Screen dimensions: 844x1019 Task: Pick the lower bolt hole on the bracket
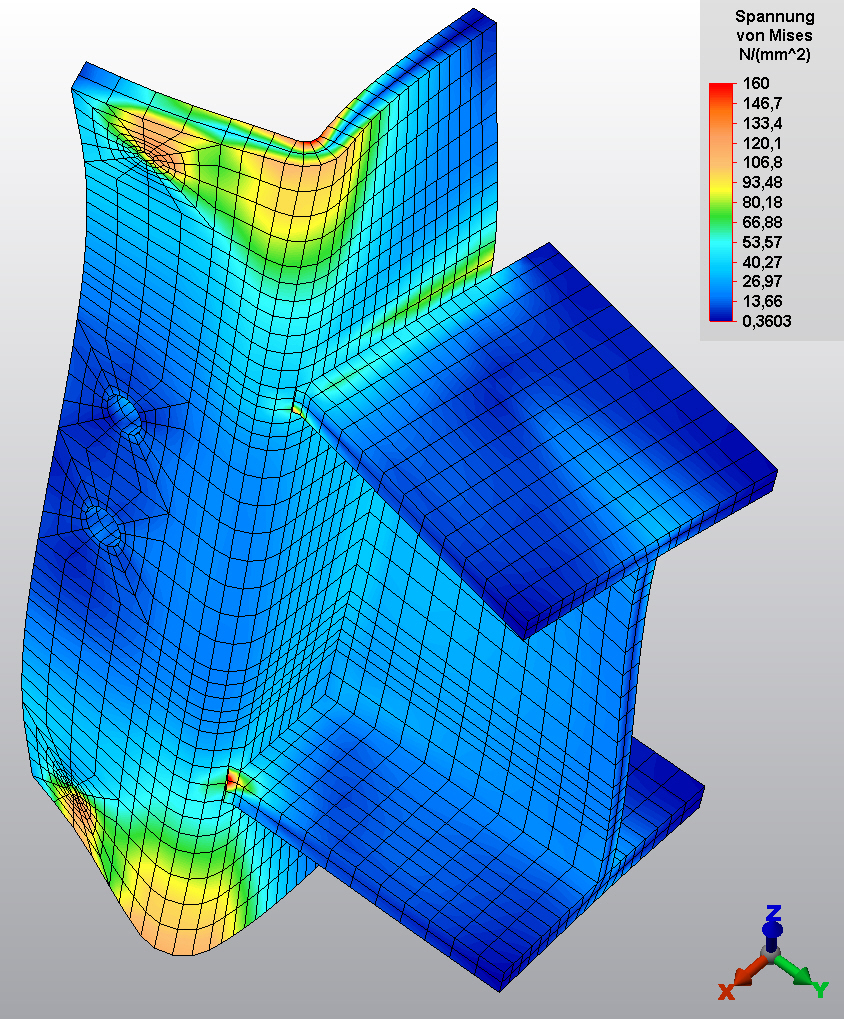(100, 522)
